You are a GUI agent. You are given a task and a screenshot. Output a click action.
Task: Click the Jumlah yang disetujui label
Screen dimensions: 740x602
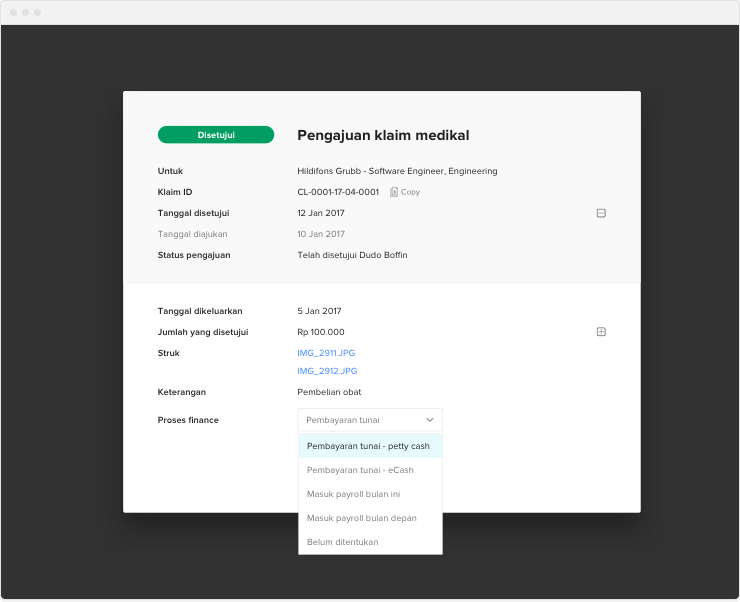(x=203, y=332)
